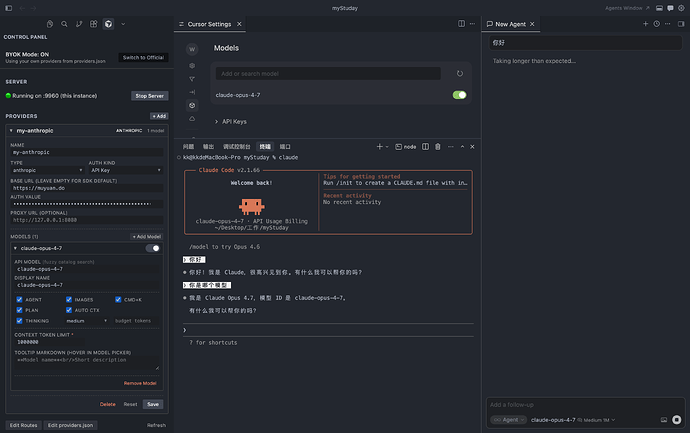Open the claude-opus-4-7 model picker in chat
Screen dimensions: 690x433
[x=573, y=420]
